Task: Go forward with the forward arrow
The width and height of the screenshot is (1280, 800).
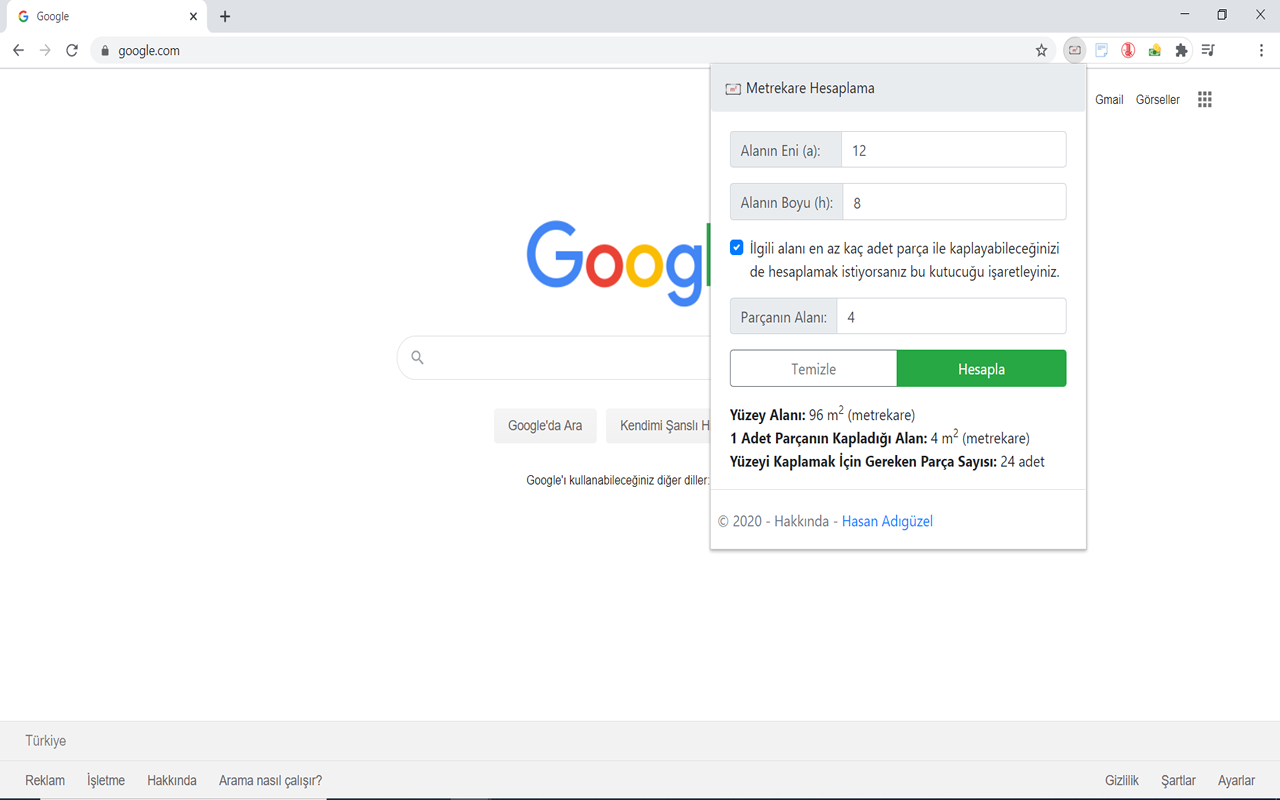Action: 45,50
